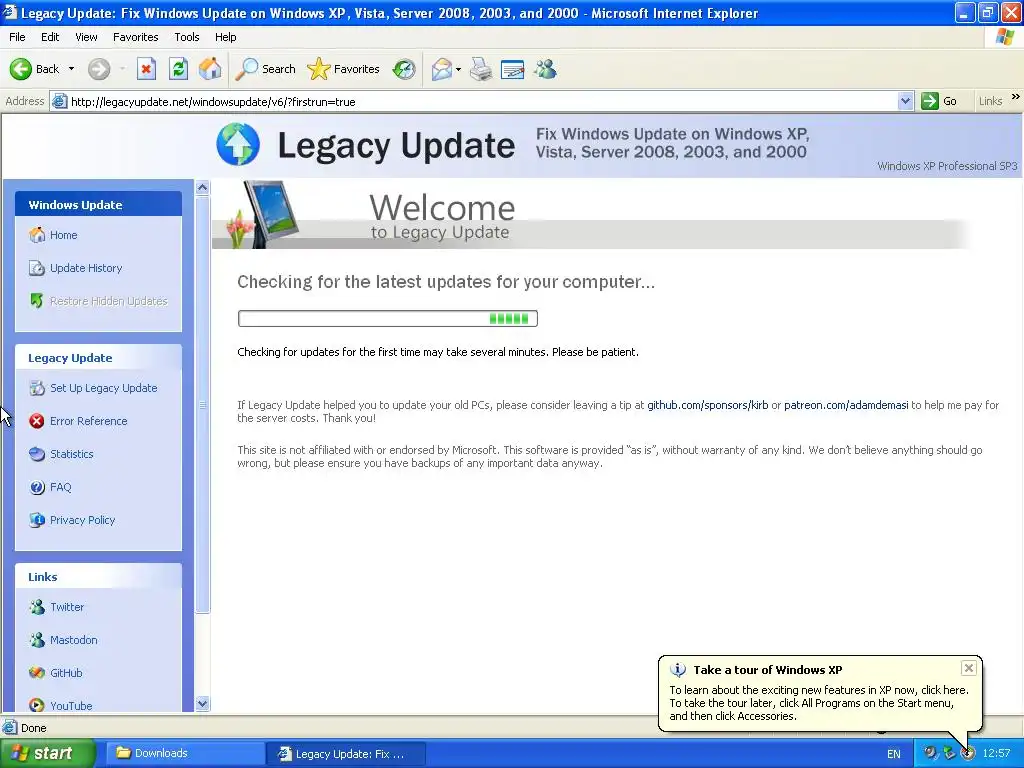Open the Privacy Policy sidebar link
Viewport: 1024px width, 768px height.
pos(82,520)
